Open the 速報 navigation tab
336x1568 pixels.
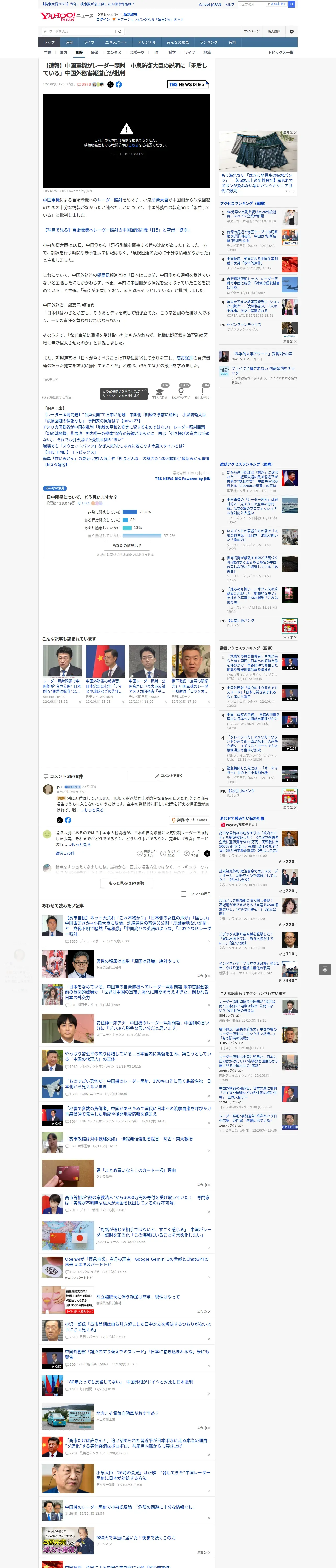coord(69,43)
